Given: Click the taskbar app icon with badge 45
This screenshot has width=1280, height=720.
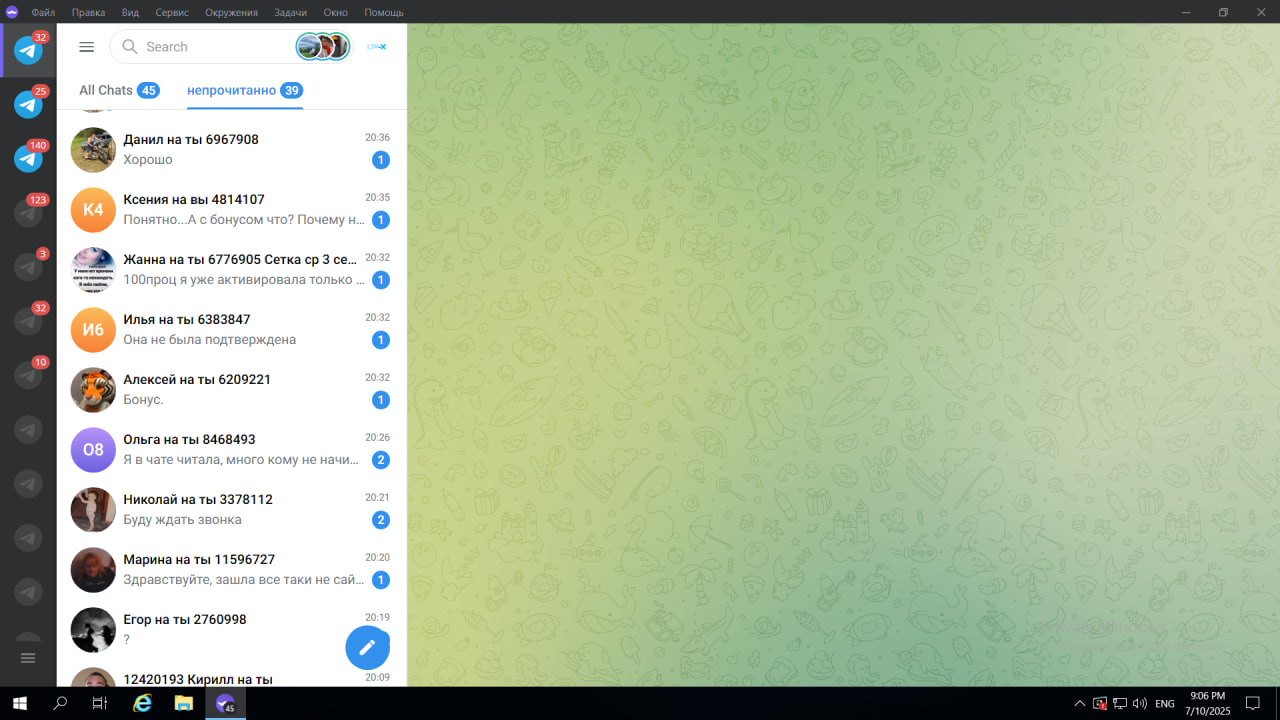Looking at the screenshot, I should coord(225,703).
